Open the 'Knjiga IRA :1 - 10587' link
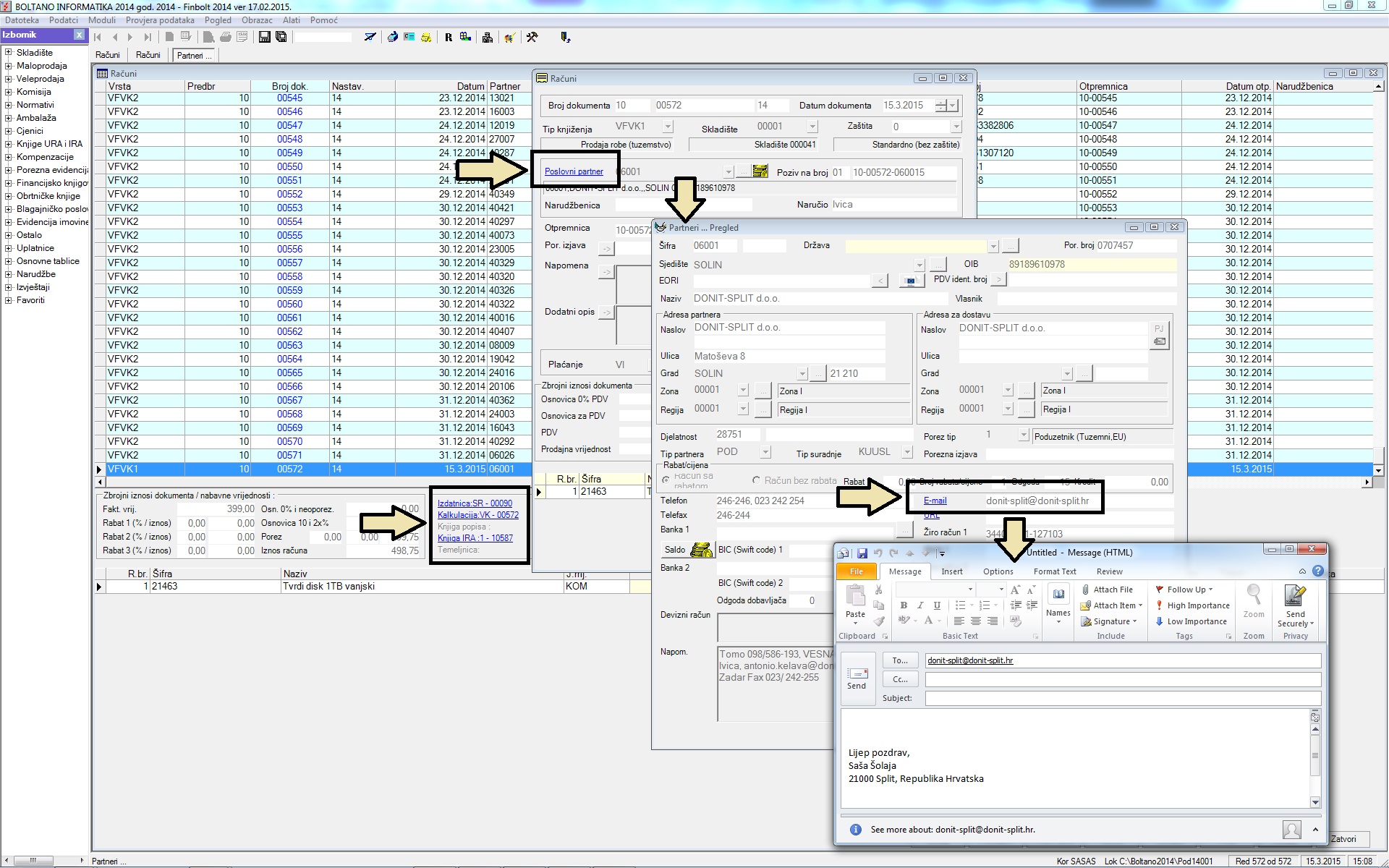Viewport: 1389px width, 868px height. 475,538
